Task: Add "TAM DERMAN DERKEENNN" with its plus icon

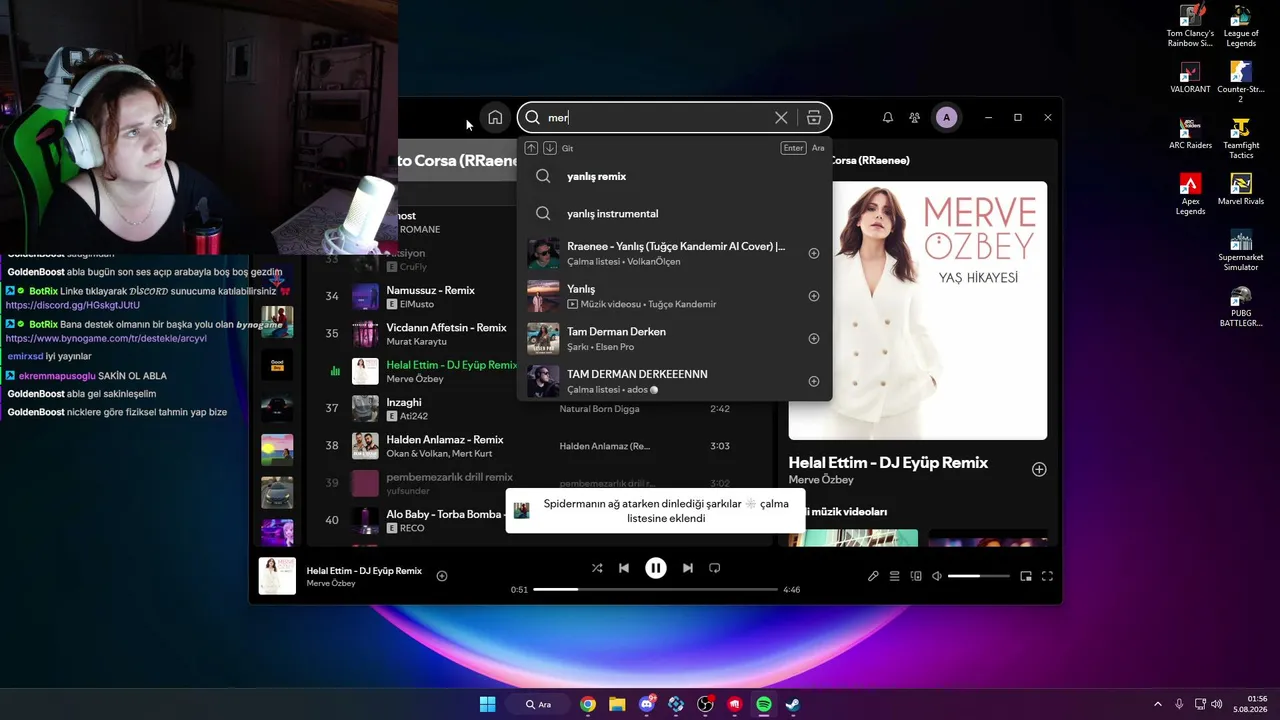Action: point(813,381)
